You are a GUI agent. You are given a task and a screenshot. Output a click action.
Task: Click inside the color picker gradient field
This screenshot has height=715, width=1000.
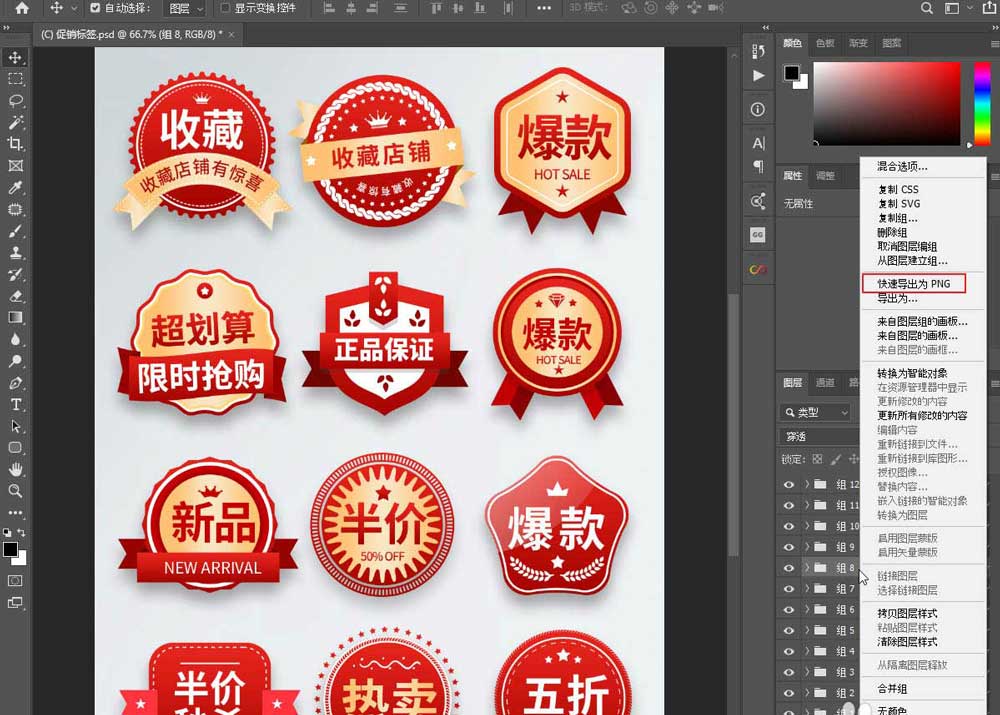pyautogui.click(x=886, y=103)
